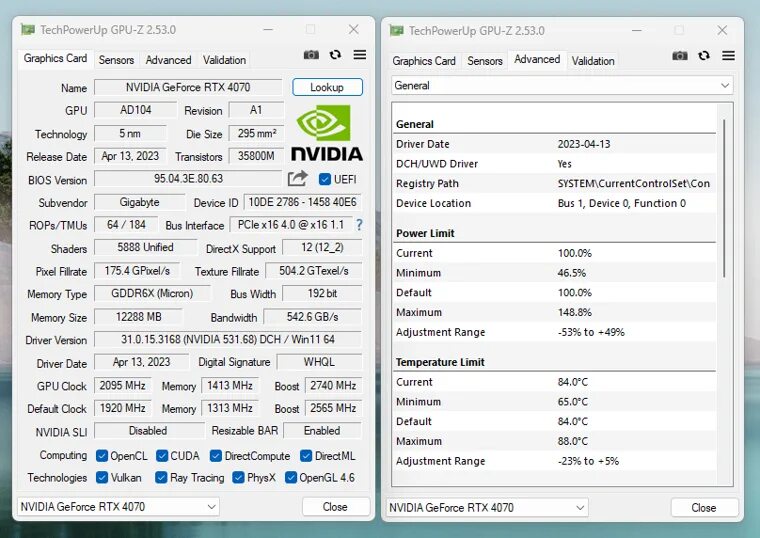The width and height of the screenshot is (760, 538).
Task: Open Validation tab in left window
Action: pyautogui.click(x=224, y=60)
